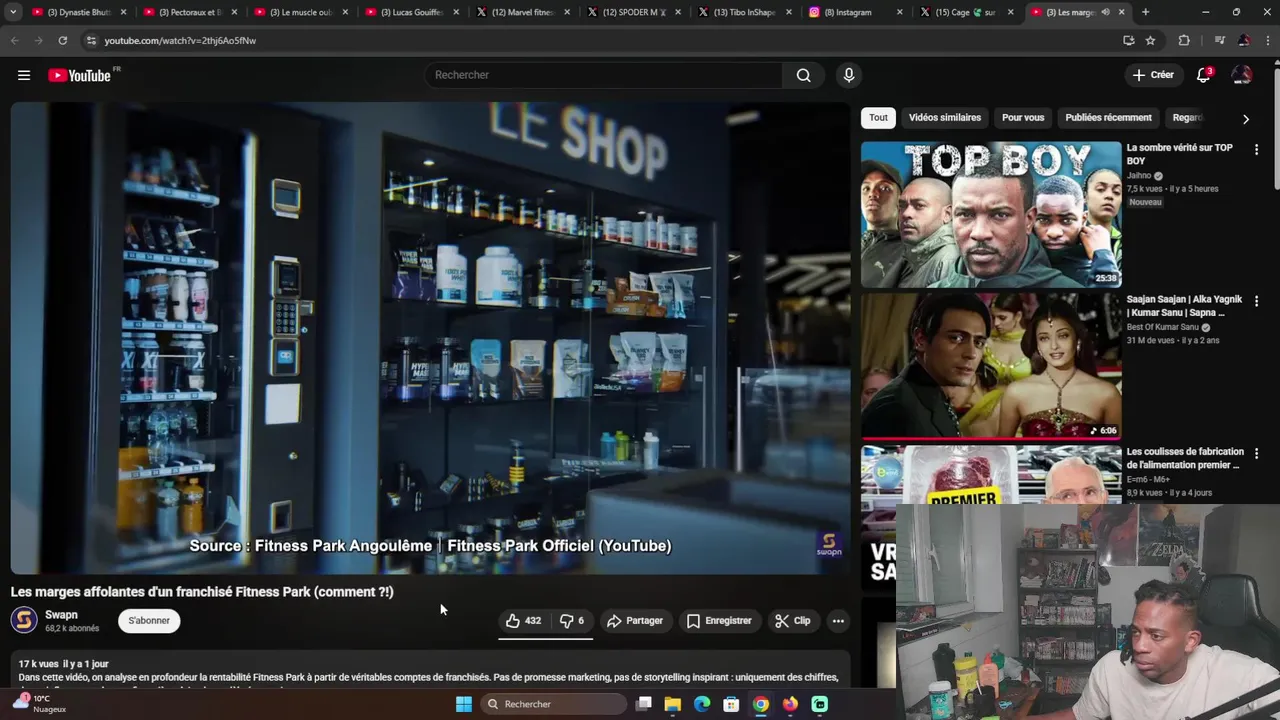
Task: Like the video with thumbs-up
Action: click(523, 621)
